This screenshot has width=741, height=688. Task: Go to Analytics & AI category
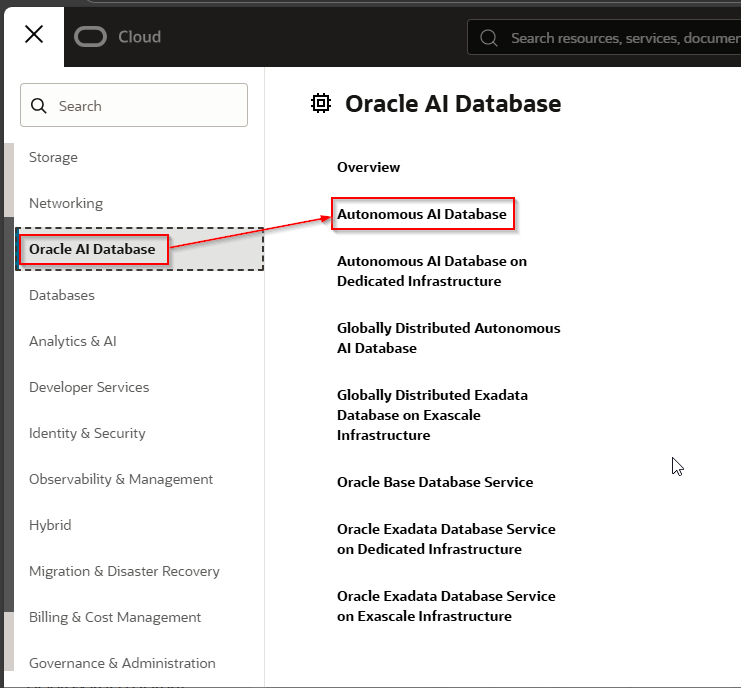[73, 341]
